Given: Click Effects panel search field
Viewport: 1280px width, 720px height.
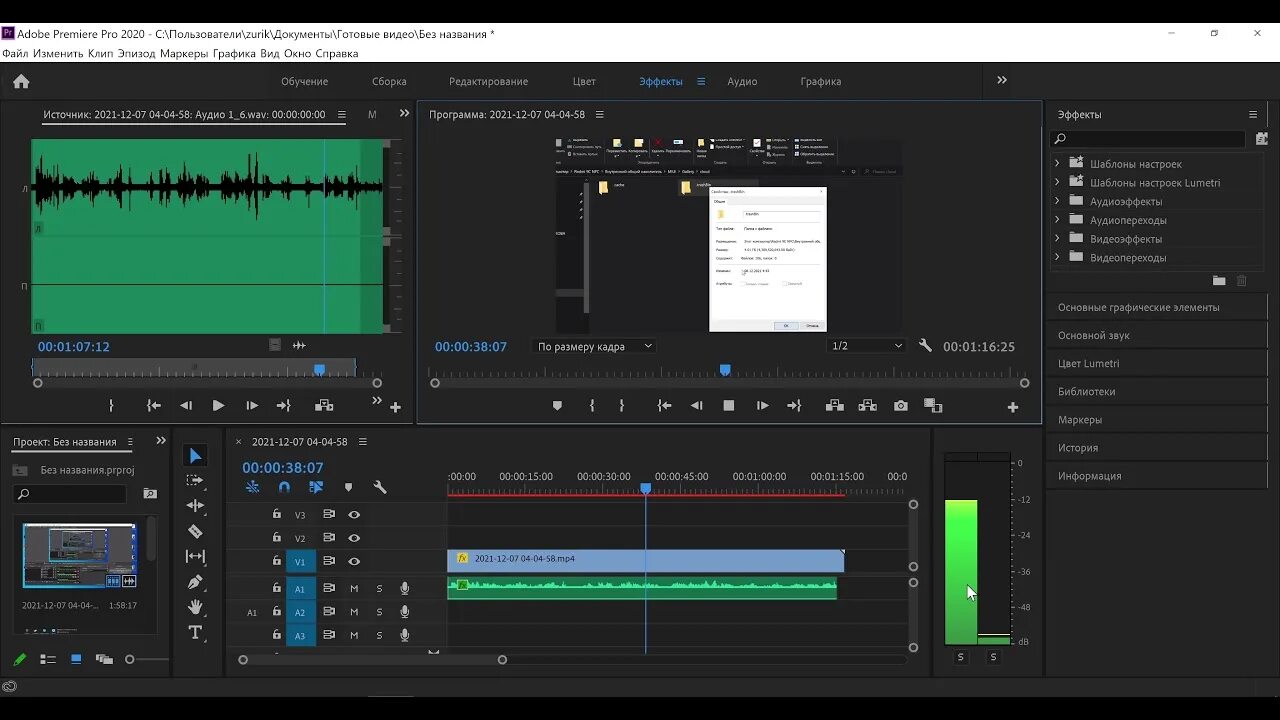Looking at the screenshot, I should pyautogui.click(x=1149, y=139).
